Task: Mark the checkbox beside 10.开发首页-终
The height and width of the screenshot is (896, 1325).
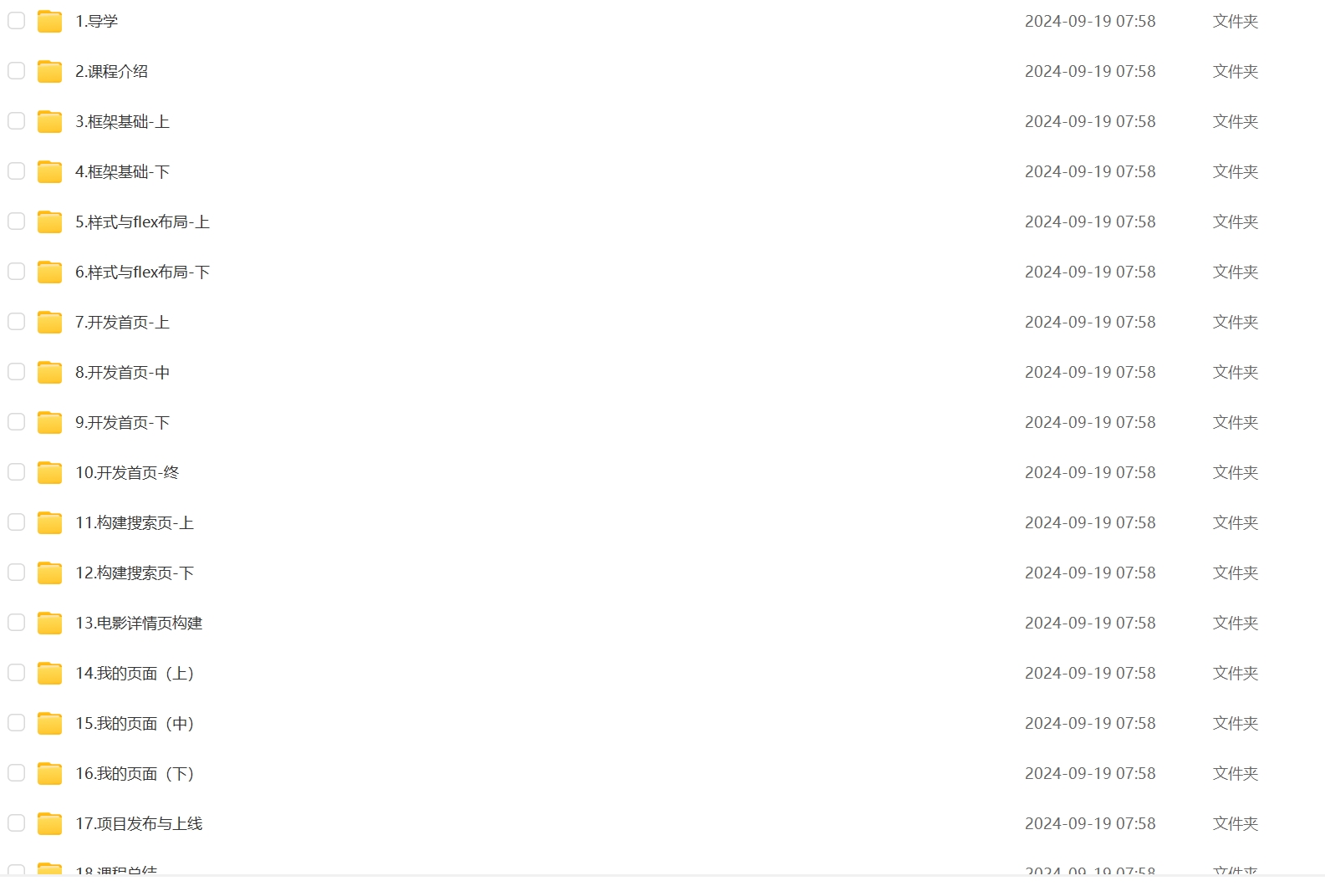Action: [x=17, y=472]
